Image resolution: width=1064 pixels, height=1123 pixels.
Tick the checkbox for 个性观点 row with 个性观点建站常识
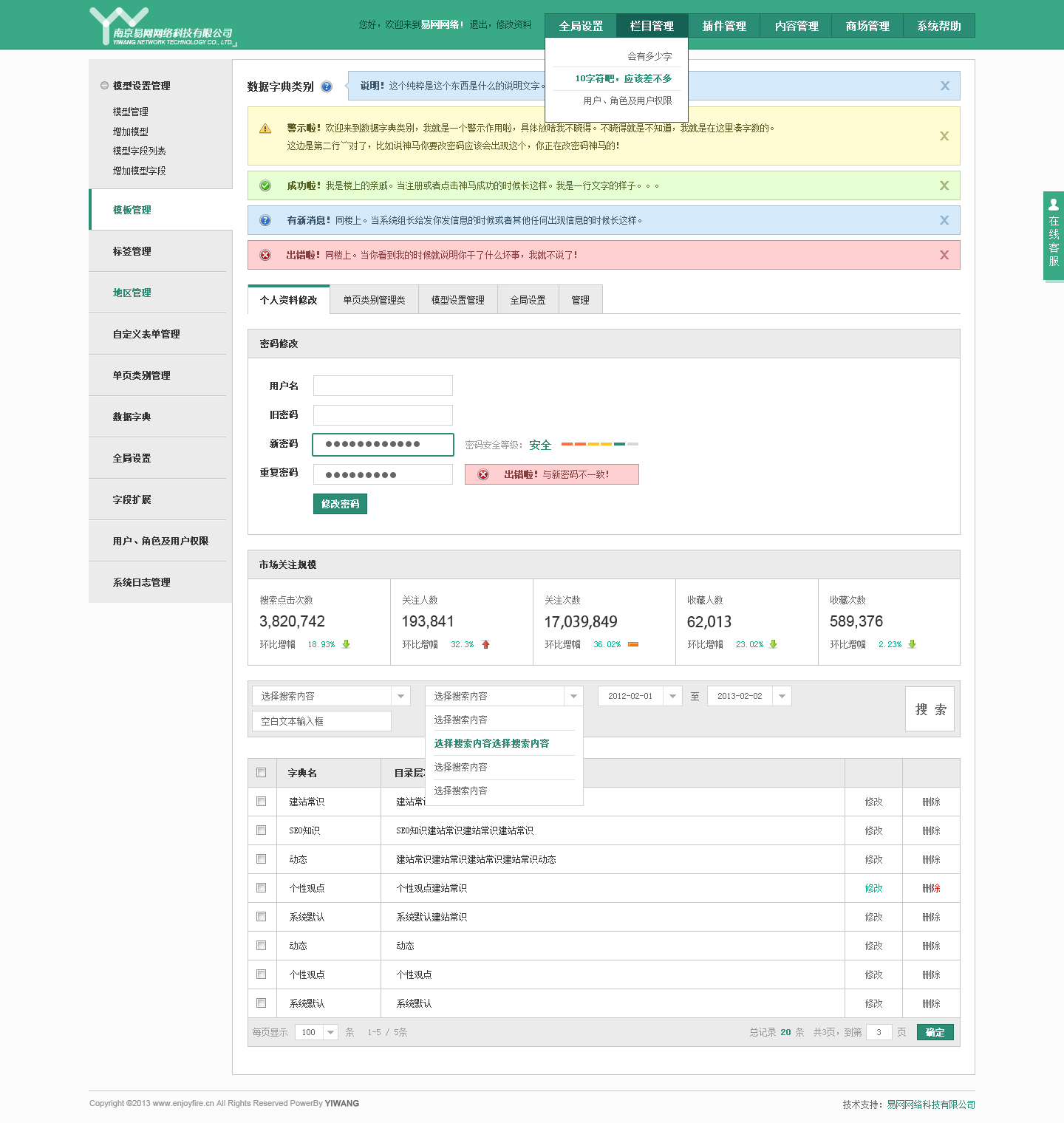261,888
